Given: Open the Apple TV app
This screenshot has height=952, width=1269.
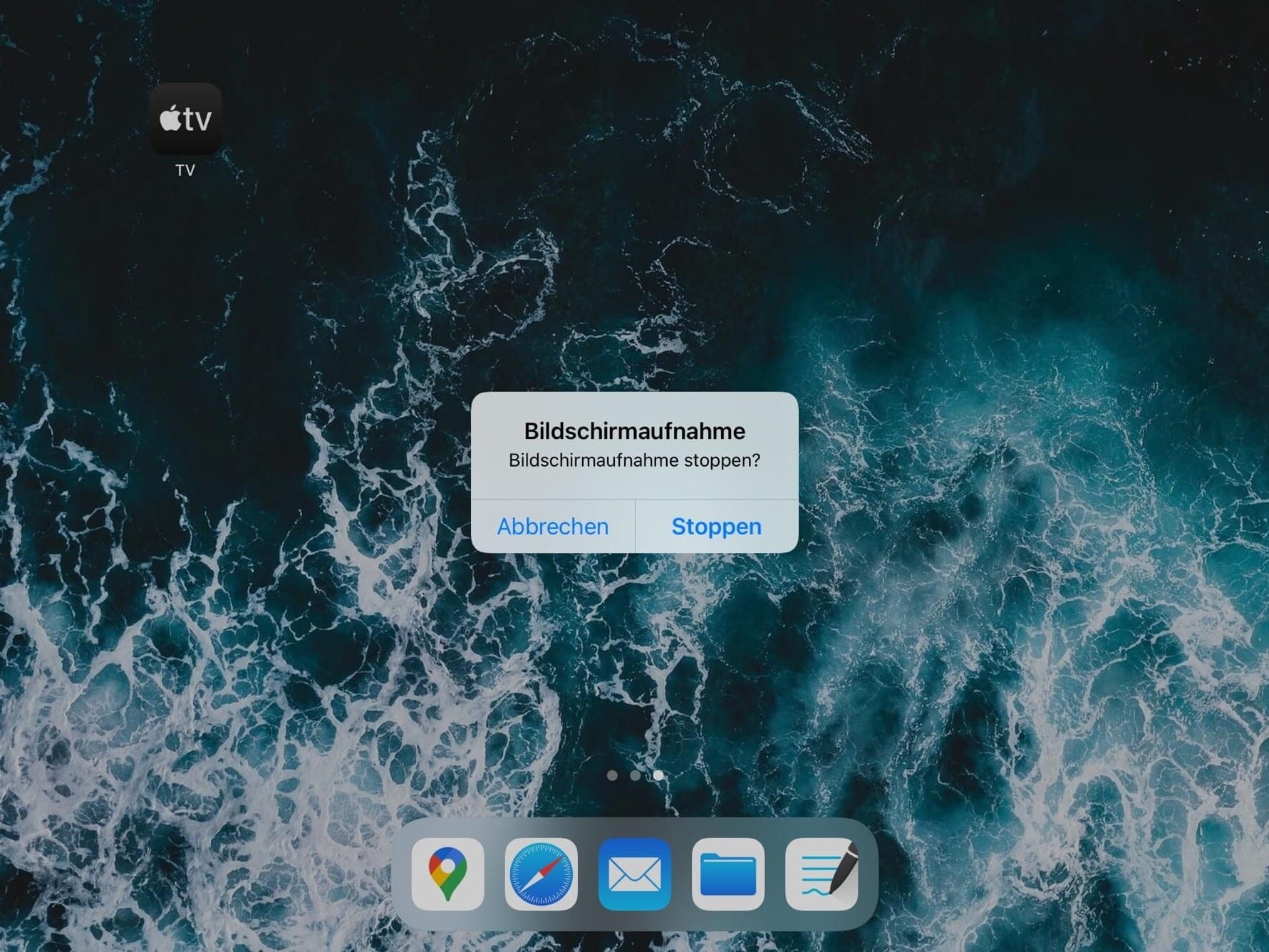Looking at the screenshot, I should [185, 119].
